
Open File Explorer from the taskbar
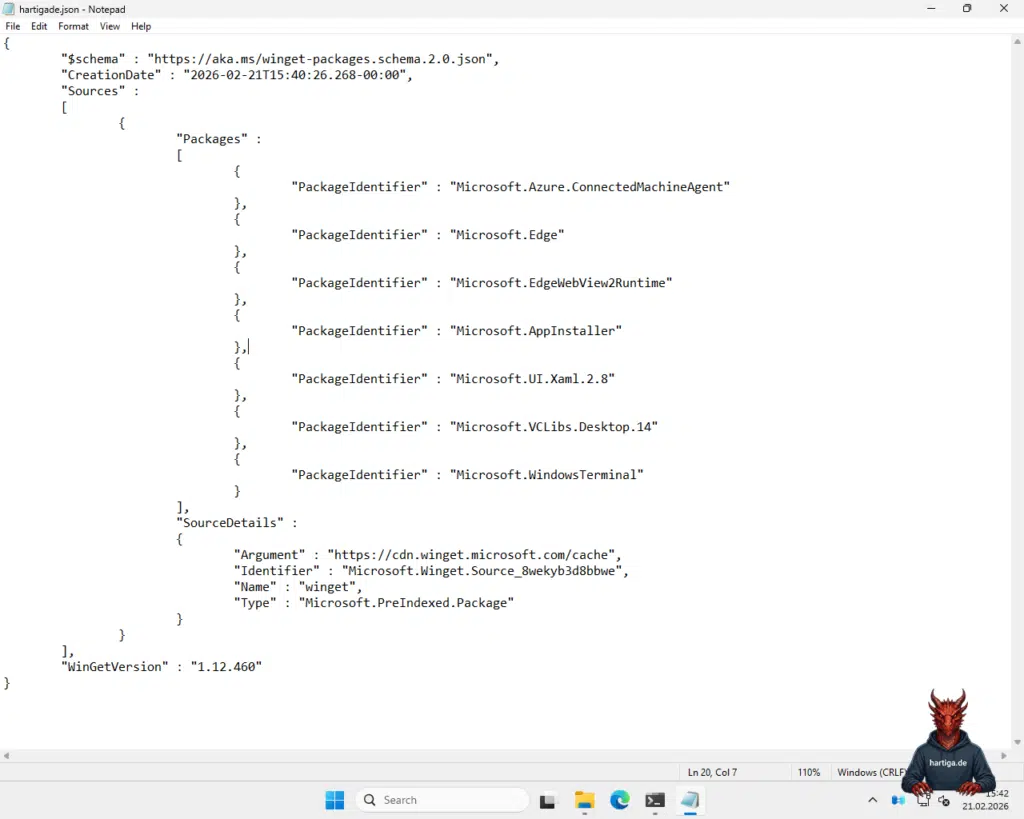[584, 800]
